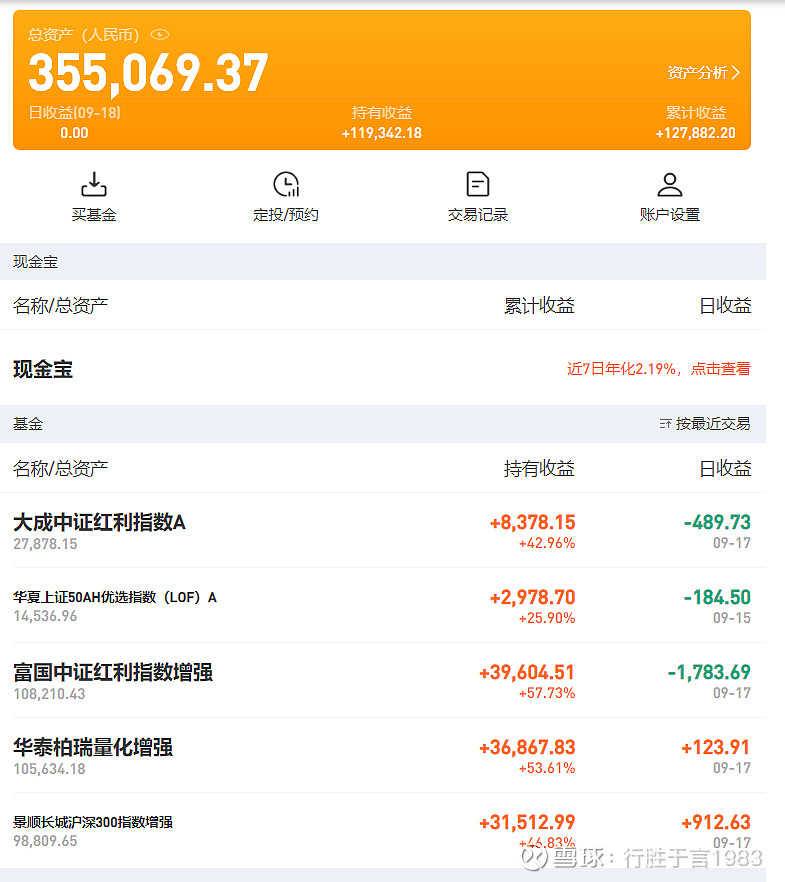Click fund asset amount 27,878.15

(x=45, y=544)
